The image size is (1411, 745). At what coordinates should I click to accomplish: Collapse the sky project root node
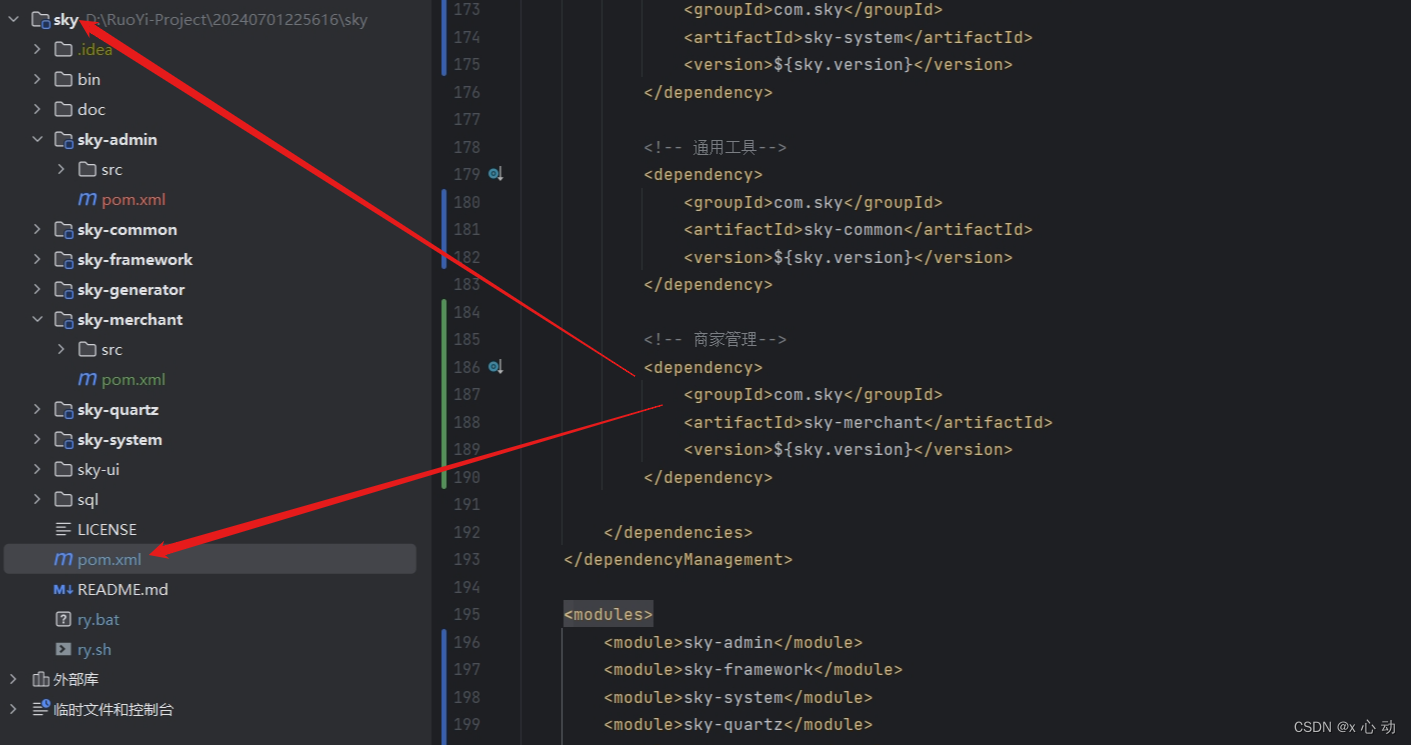point(13,20)
